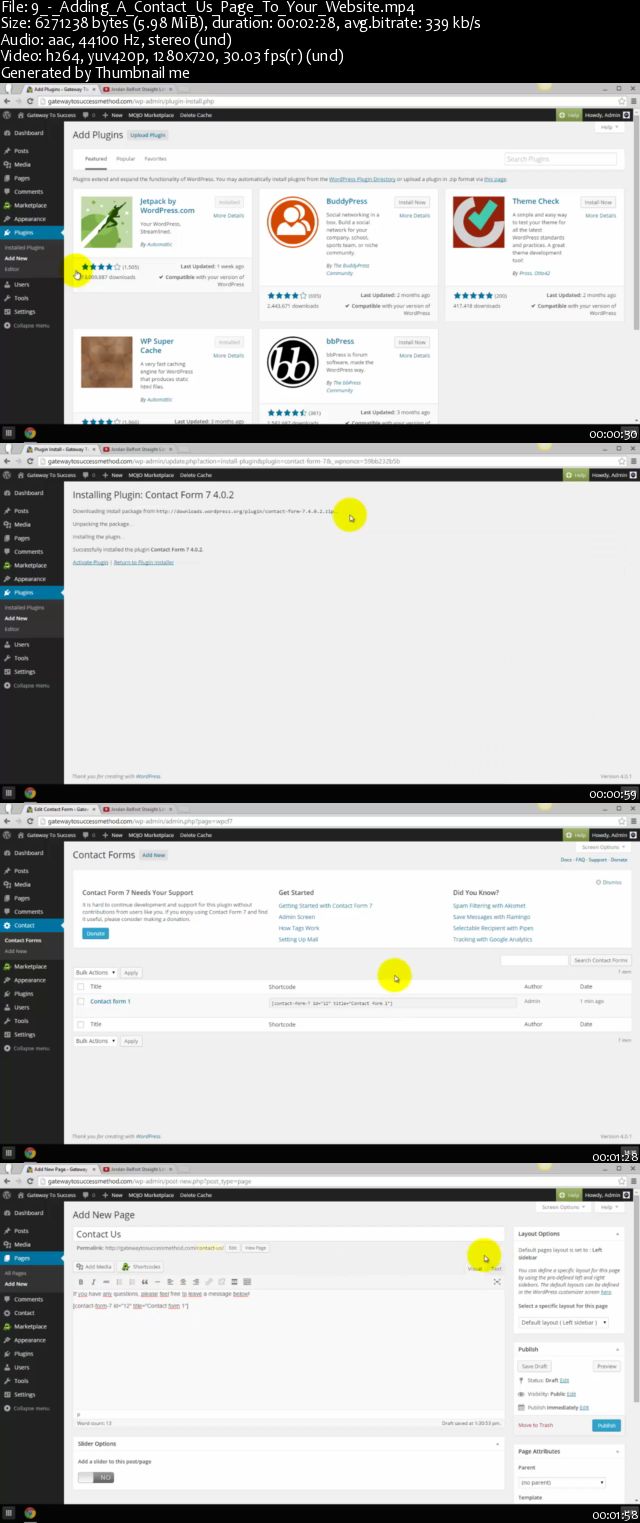Switch editor to the Text tab
Image resolution: width=640 pixels, height=1523 pixels.
pos(496,1268)
